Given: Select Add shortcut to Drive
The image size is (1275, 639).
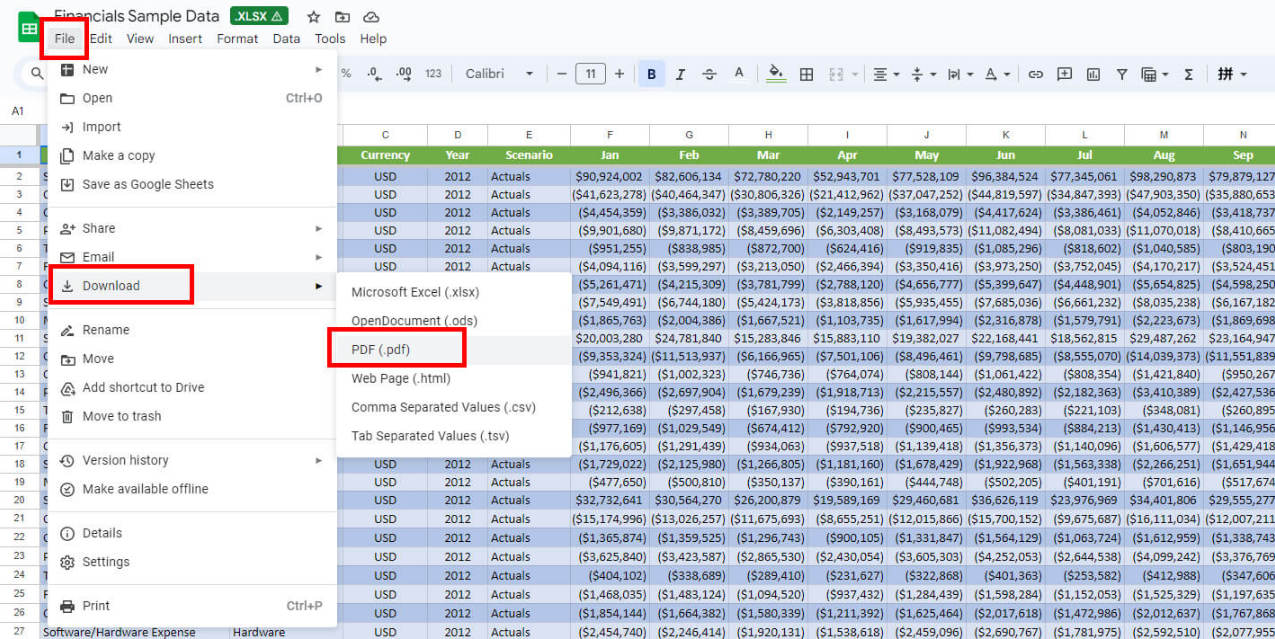Looking at the screenshot, I should pos(192,387).
